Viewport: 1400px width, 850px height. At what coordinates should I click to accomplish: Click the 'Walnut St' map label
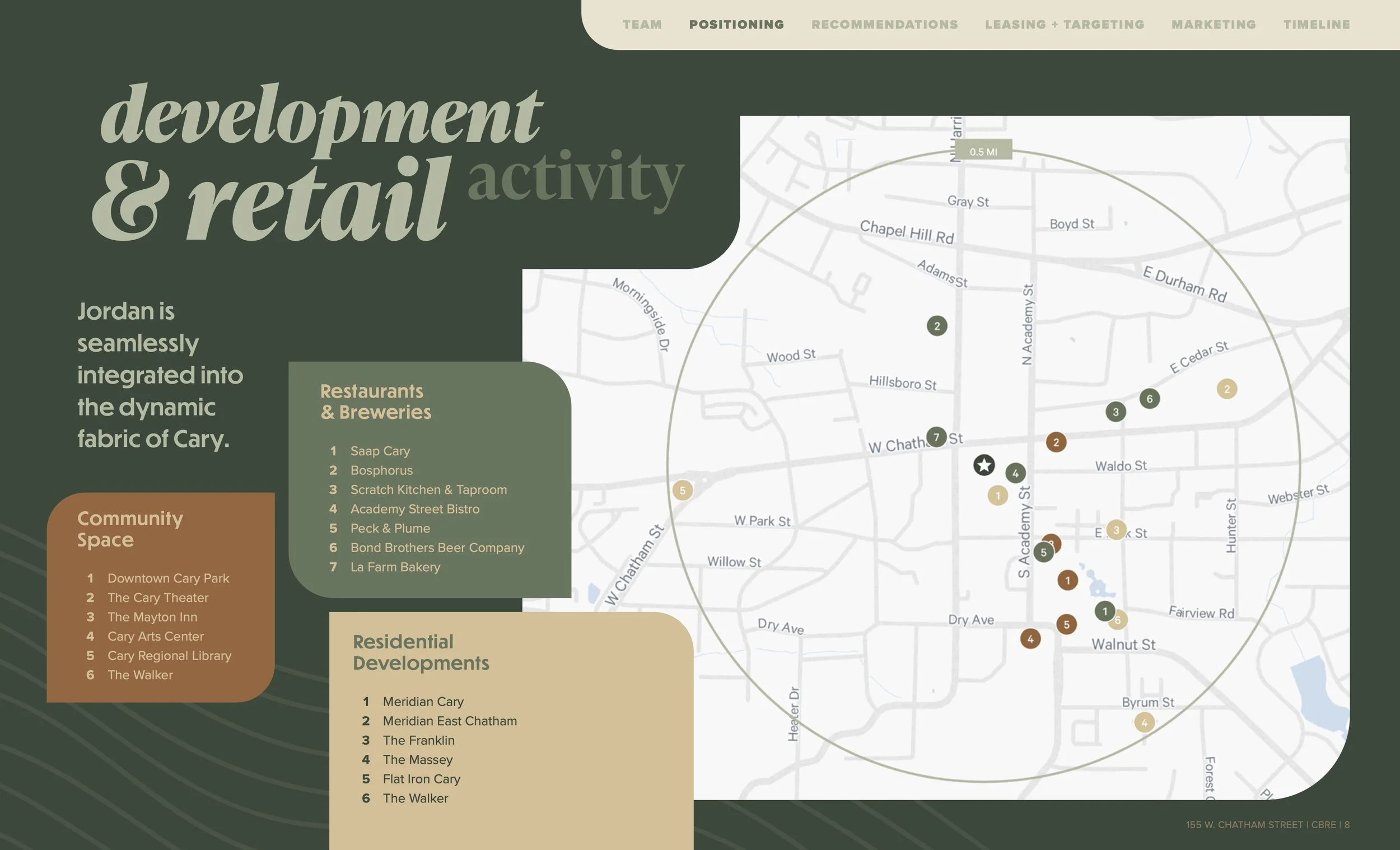tap(1123, 644)
